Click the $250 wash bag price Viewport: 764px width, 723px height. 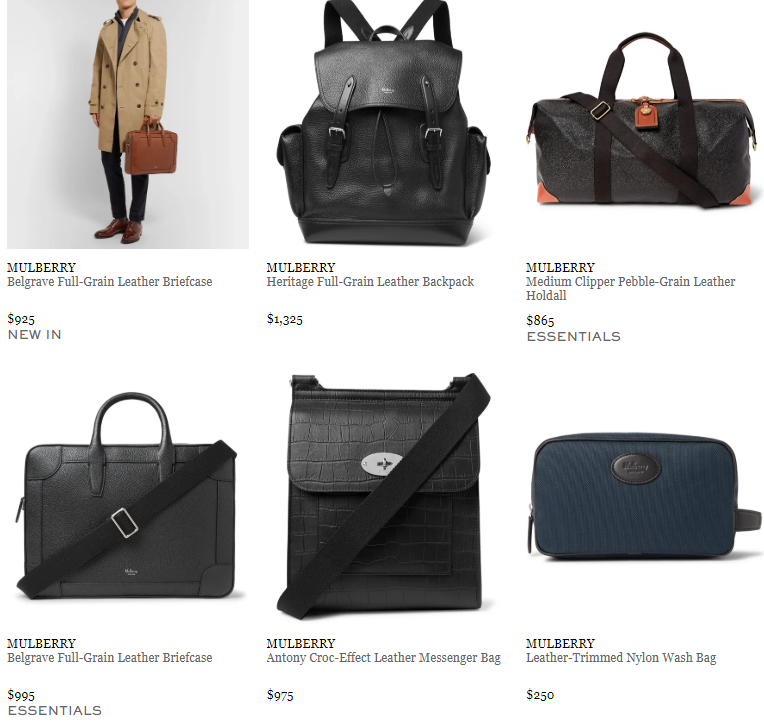(540, 695)
